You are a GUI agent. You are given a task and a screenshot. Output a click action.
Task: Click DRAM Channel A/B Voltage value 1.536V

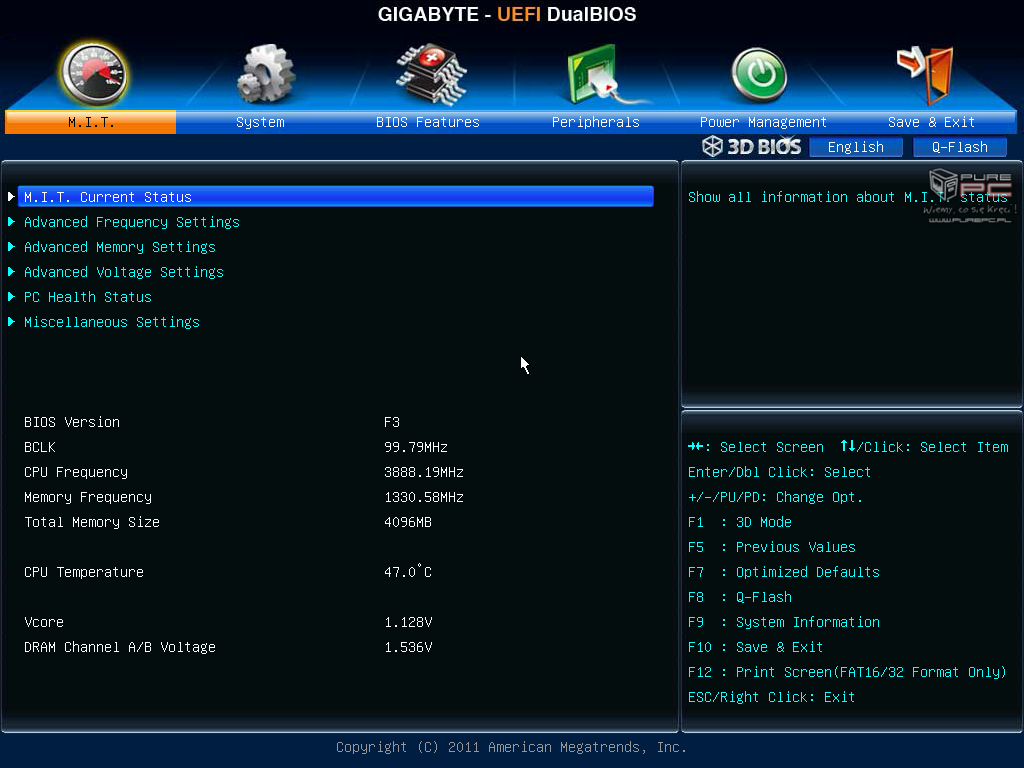coord(408,647)
